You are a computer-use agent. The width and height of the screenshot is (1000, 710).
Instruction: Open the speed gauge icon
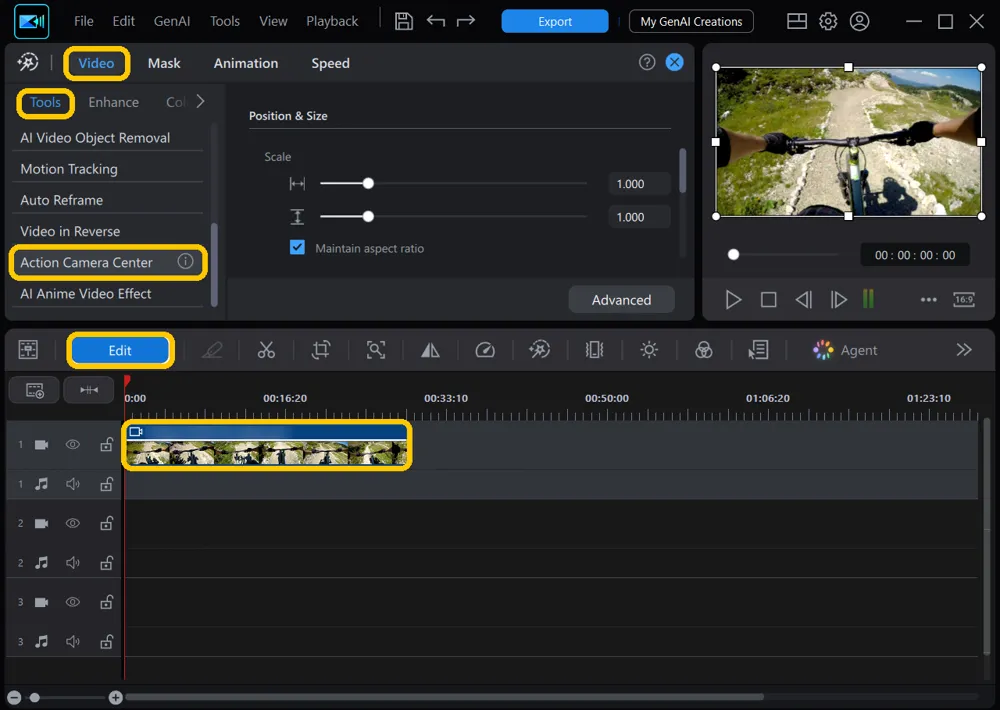tap(485, 350)
